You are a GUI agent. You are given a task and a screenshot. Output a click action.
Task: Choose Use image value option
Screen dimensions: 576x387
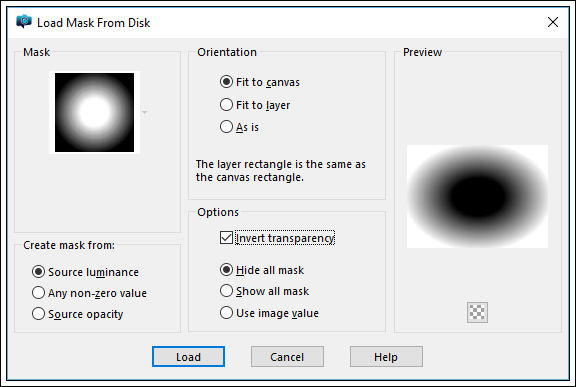(x=269, y=313)
